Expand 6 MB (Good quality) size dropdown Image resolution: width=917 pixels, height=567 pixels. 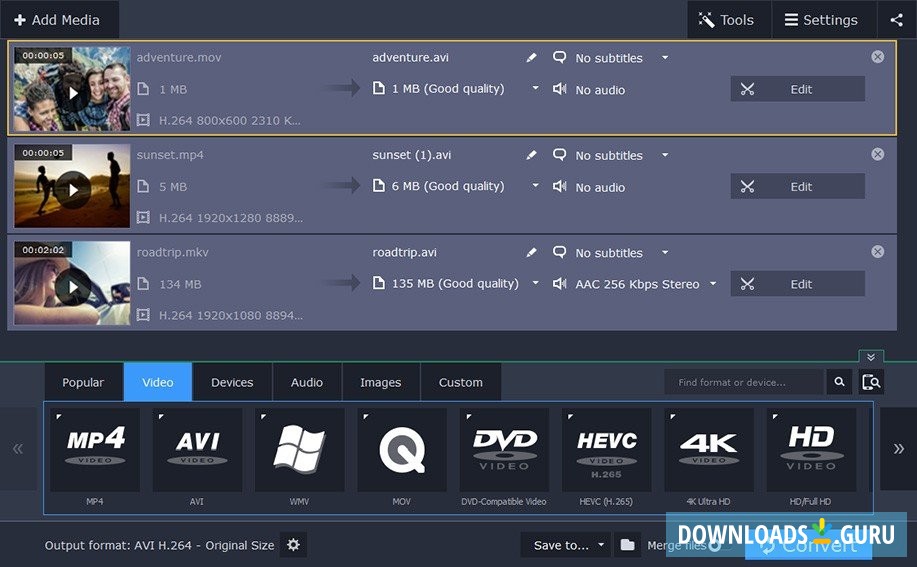click(535, 186)
